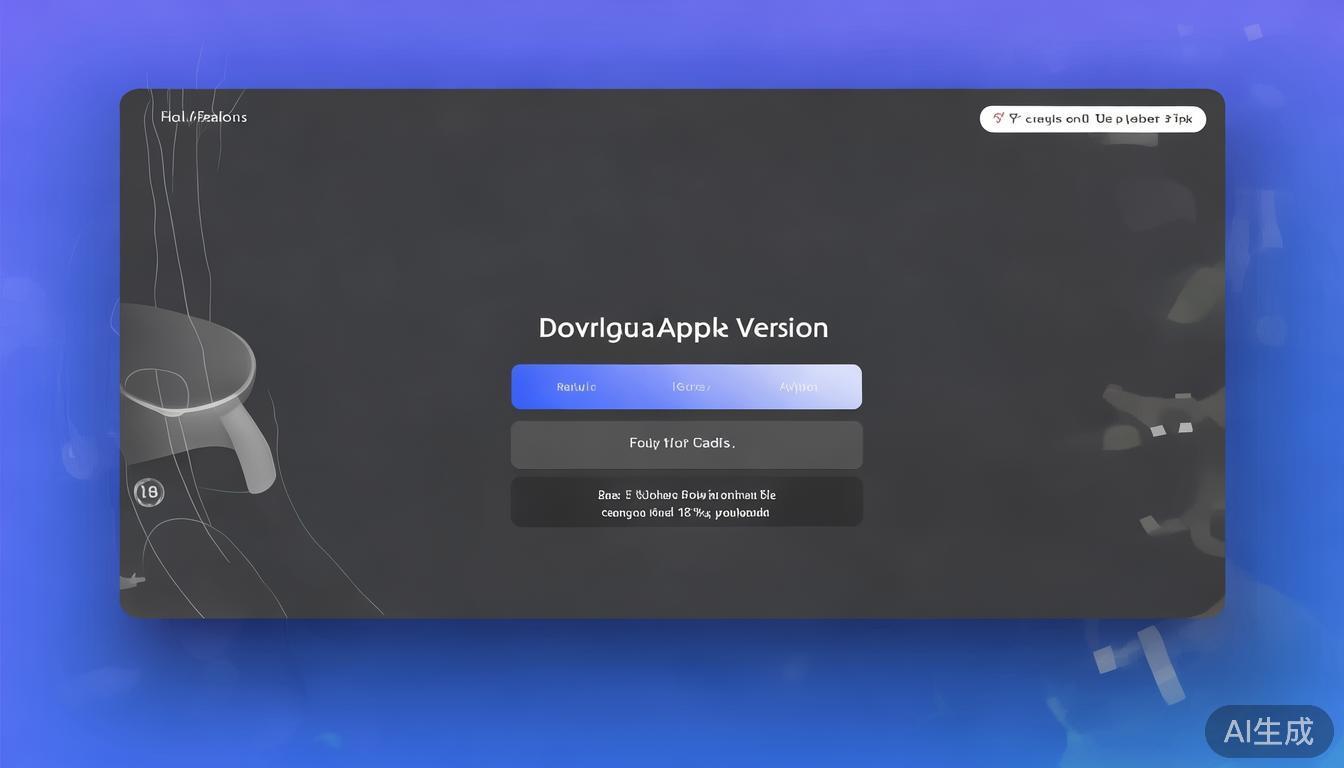Screen dimensions: 1344x768
Task: Click the AI生成 watermark badge
Action: click(x=1268, y=731)
